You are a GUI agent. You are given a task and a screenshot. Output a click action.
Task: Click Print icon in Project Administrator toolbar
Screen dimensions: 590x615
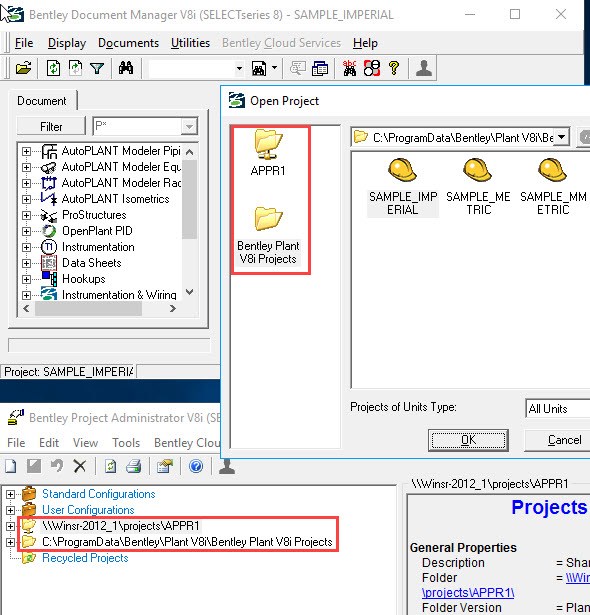134,466
